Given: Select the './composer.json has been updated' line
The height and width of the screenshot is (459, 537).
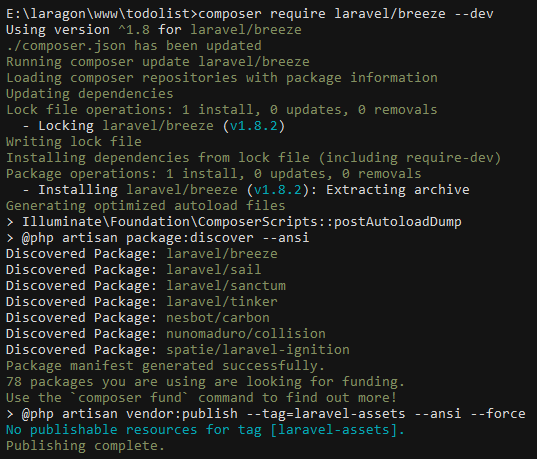Looking at the screenshot, I should [134, 46].
